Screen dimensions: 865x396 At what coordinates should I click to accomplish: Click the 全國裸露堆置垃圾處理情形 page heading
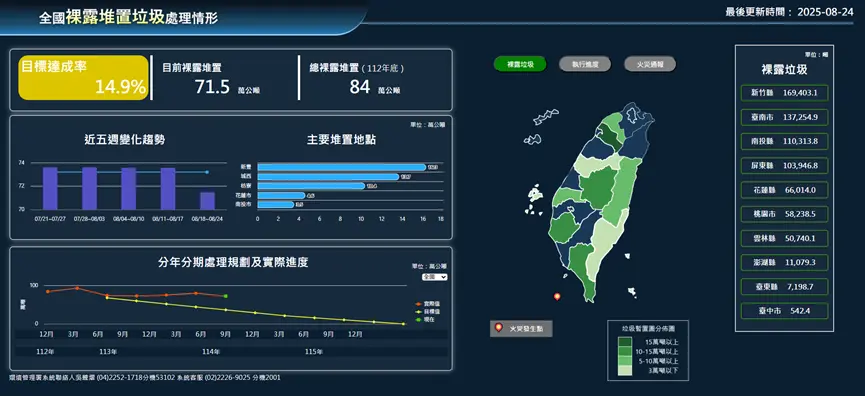pyautogui.click(x=129, y=17)
